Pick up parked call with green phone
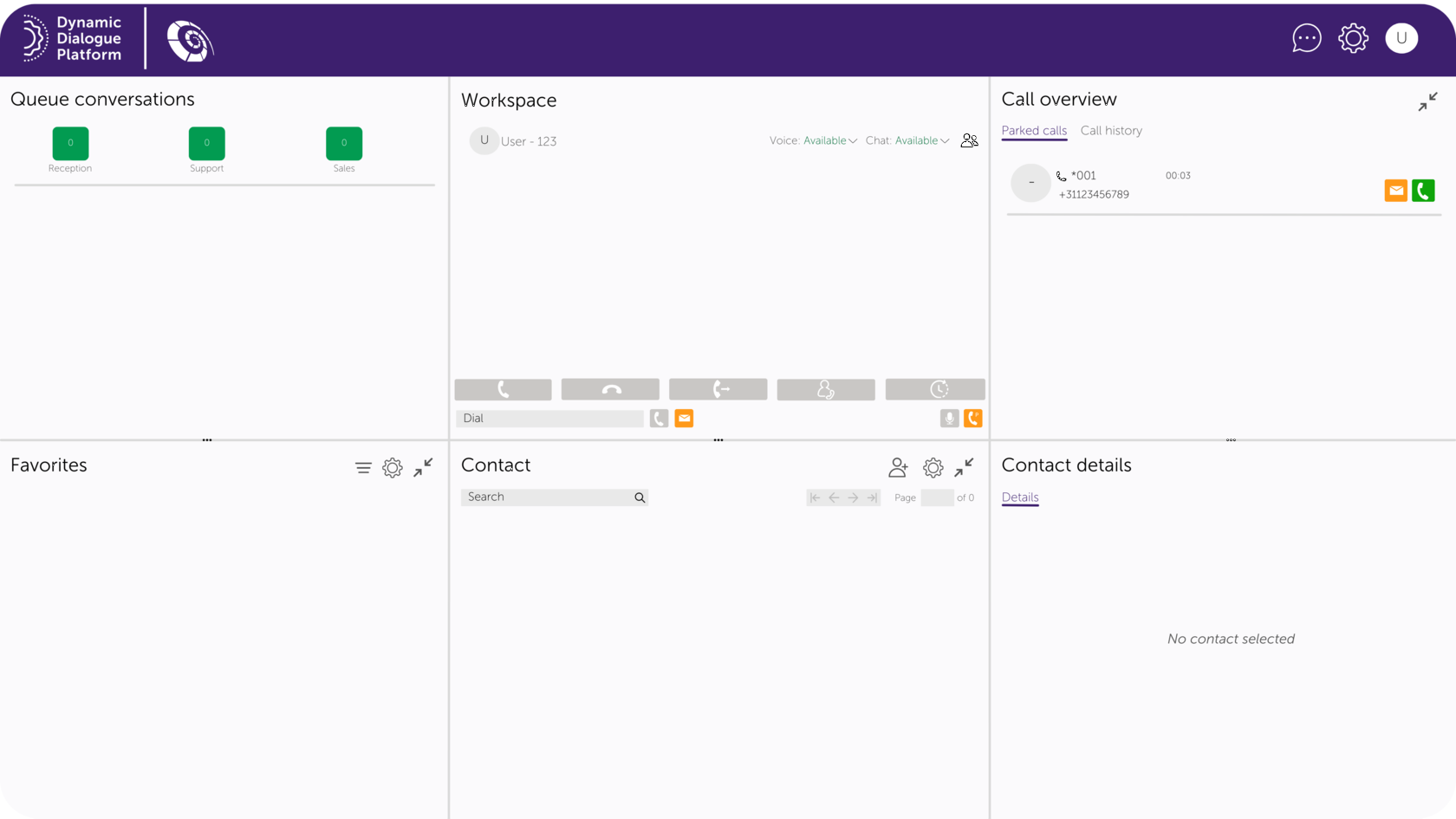This screenshot has width=1456, height=819. [1423, 191]
